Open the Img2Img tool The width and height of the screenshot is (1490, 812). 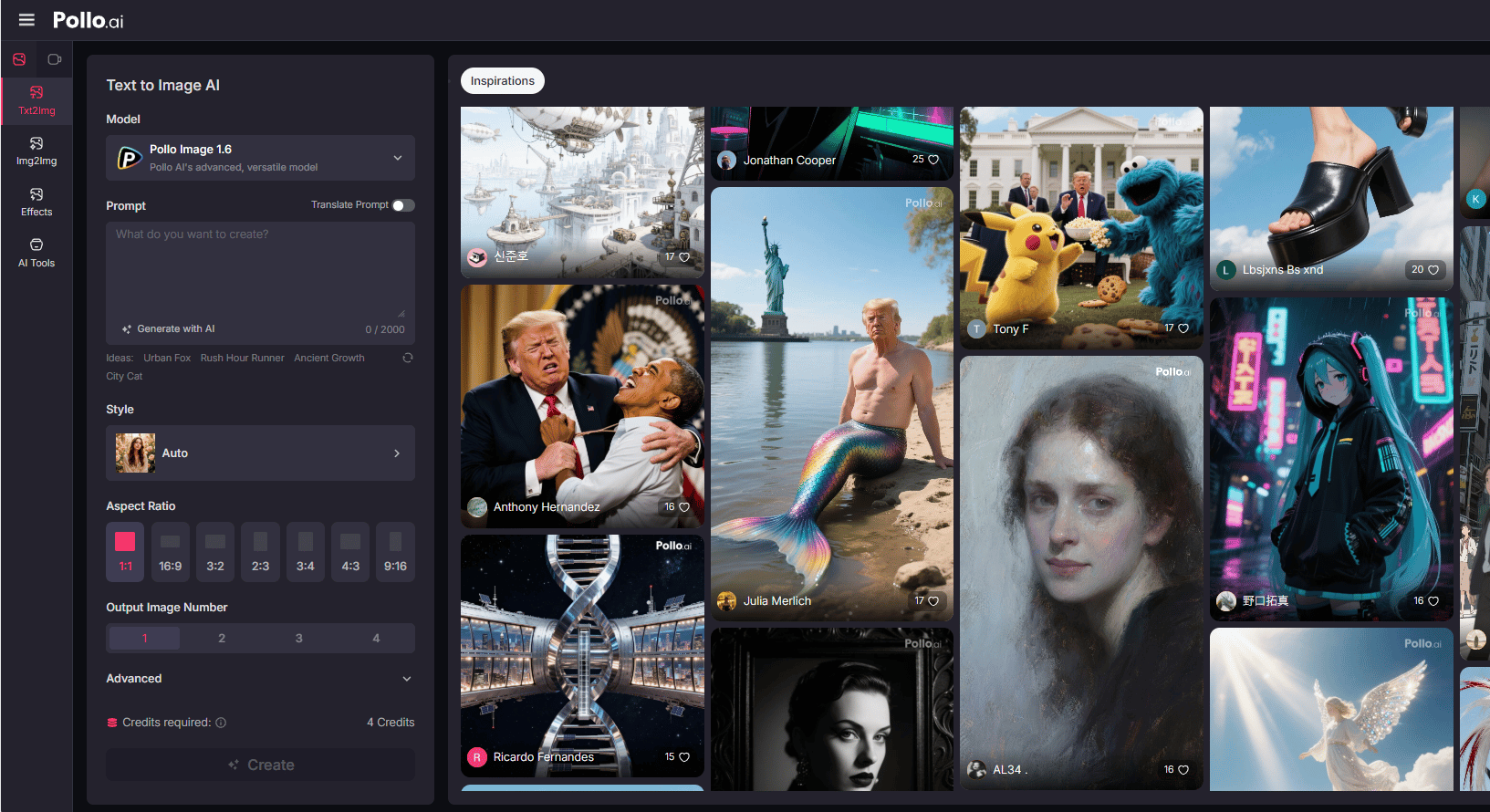coord(36,151)
